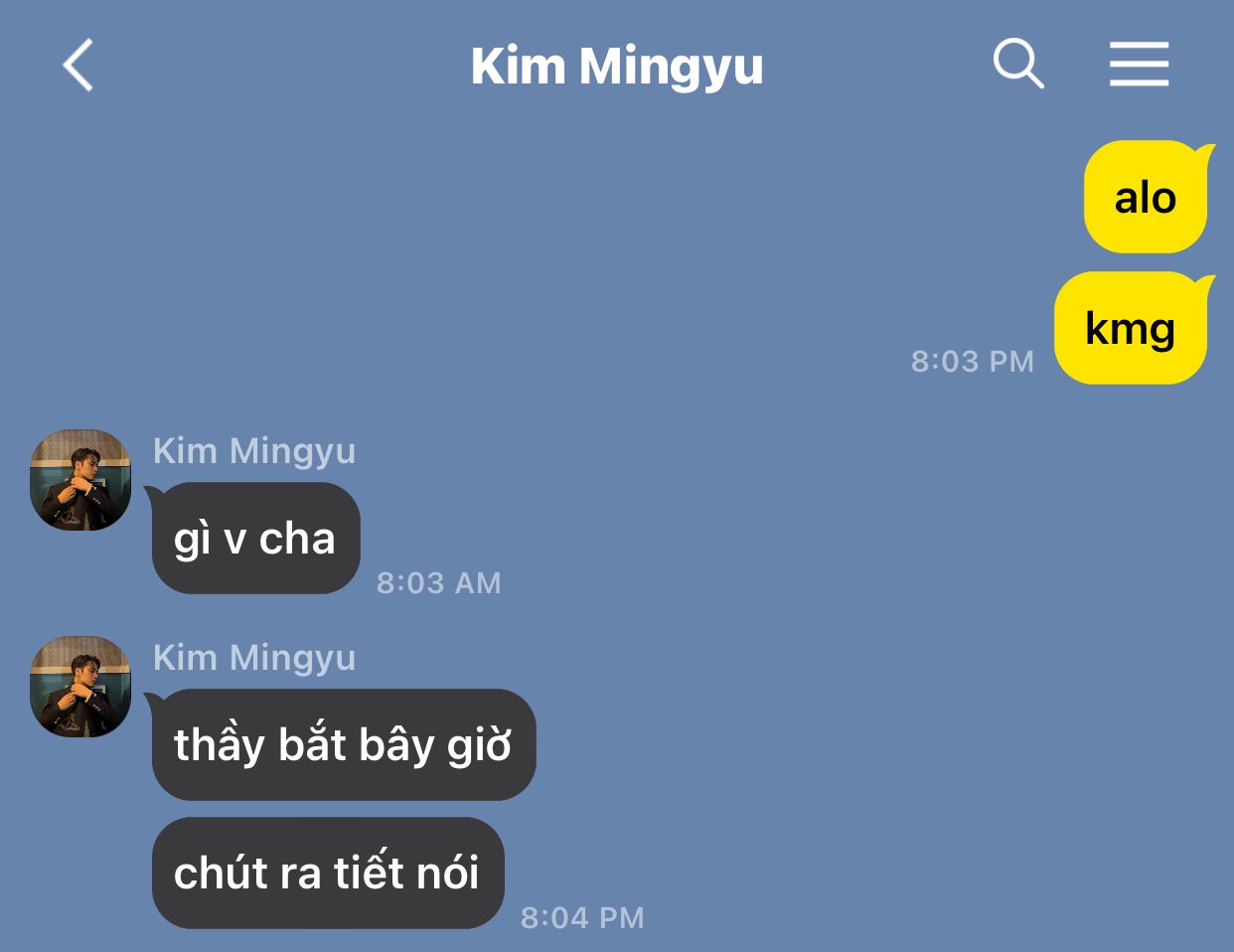Click the 8:04 PM timestamp
The image size is (1234, 952).
[582, 917]
